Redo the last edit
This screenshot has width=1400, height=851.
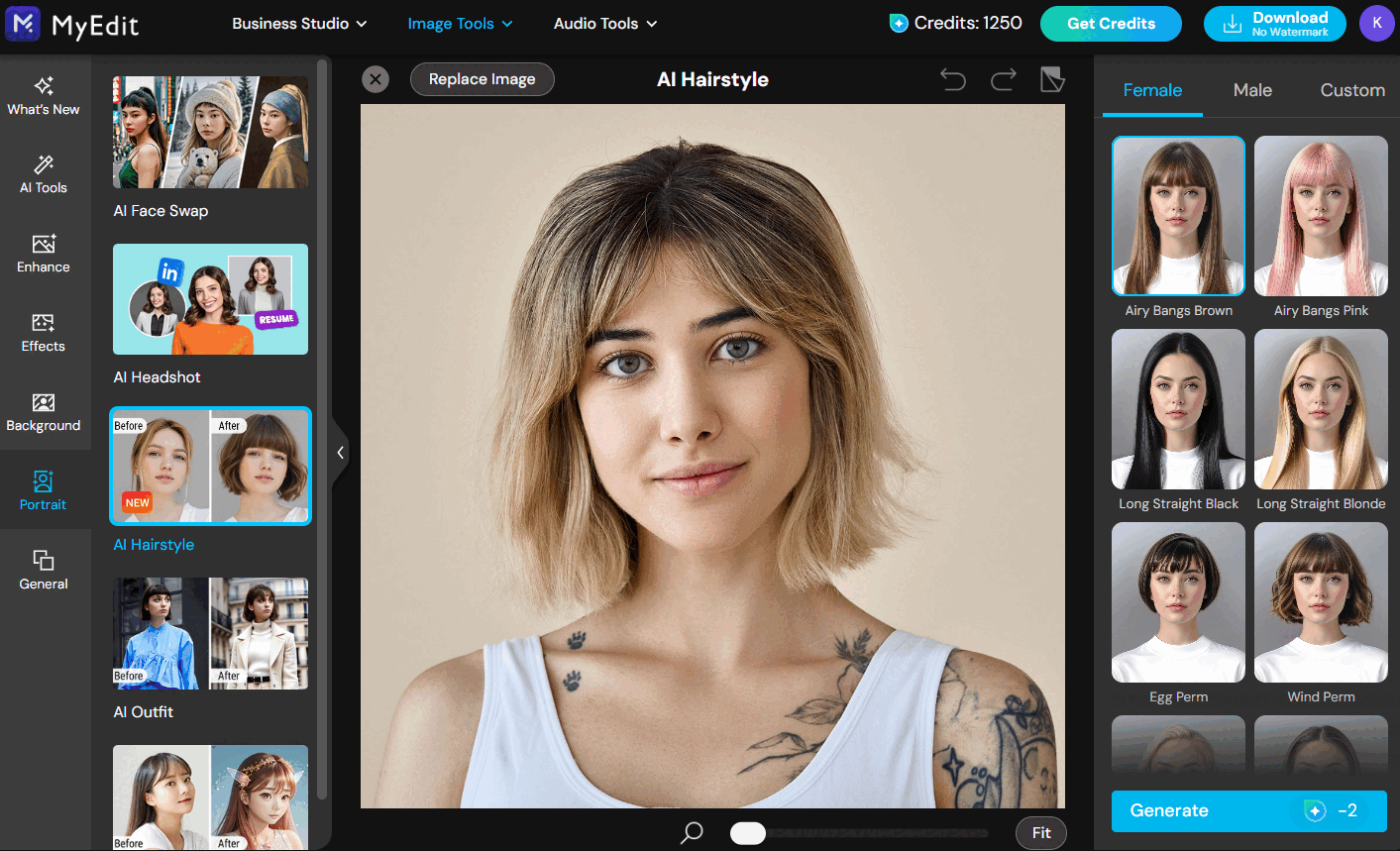coord(1003,79)
